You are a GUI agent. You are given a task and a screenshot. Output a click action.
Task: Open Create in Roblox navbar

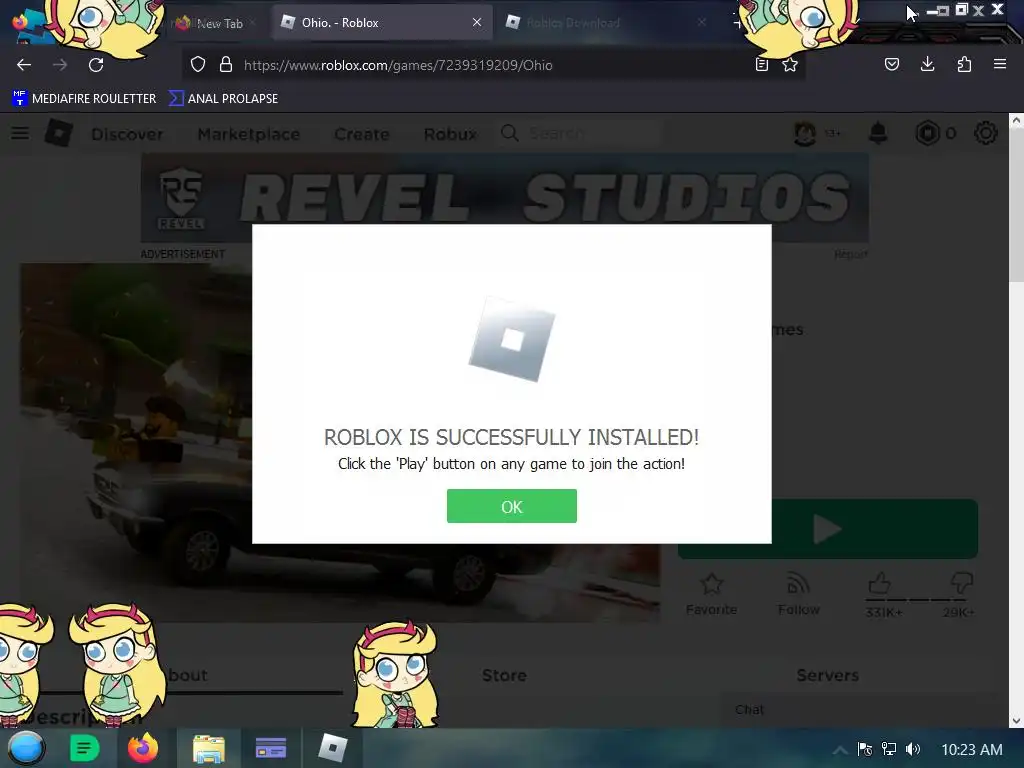tap(362, 134)
